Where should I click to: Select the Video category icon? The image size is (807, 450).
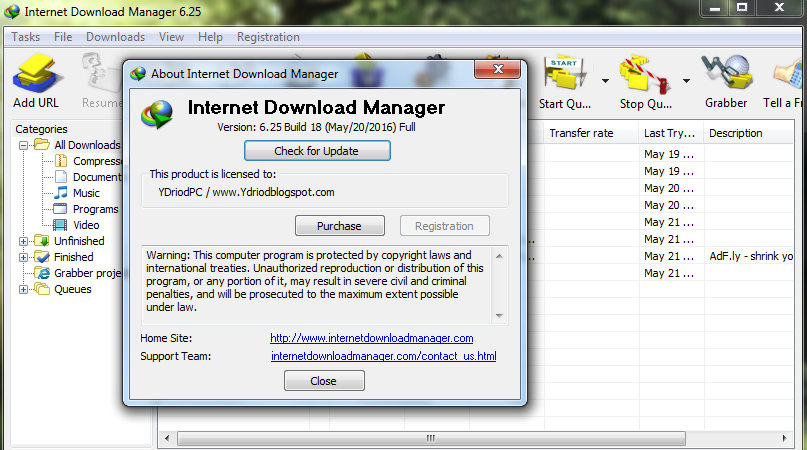[60, 224]
